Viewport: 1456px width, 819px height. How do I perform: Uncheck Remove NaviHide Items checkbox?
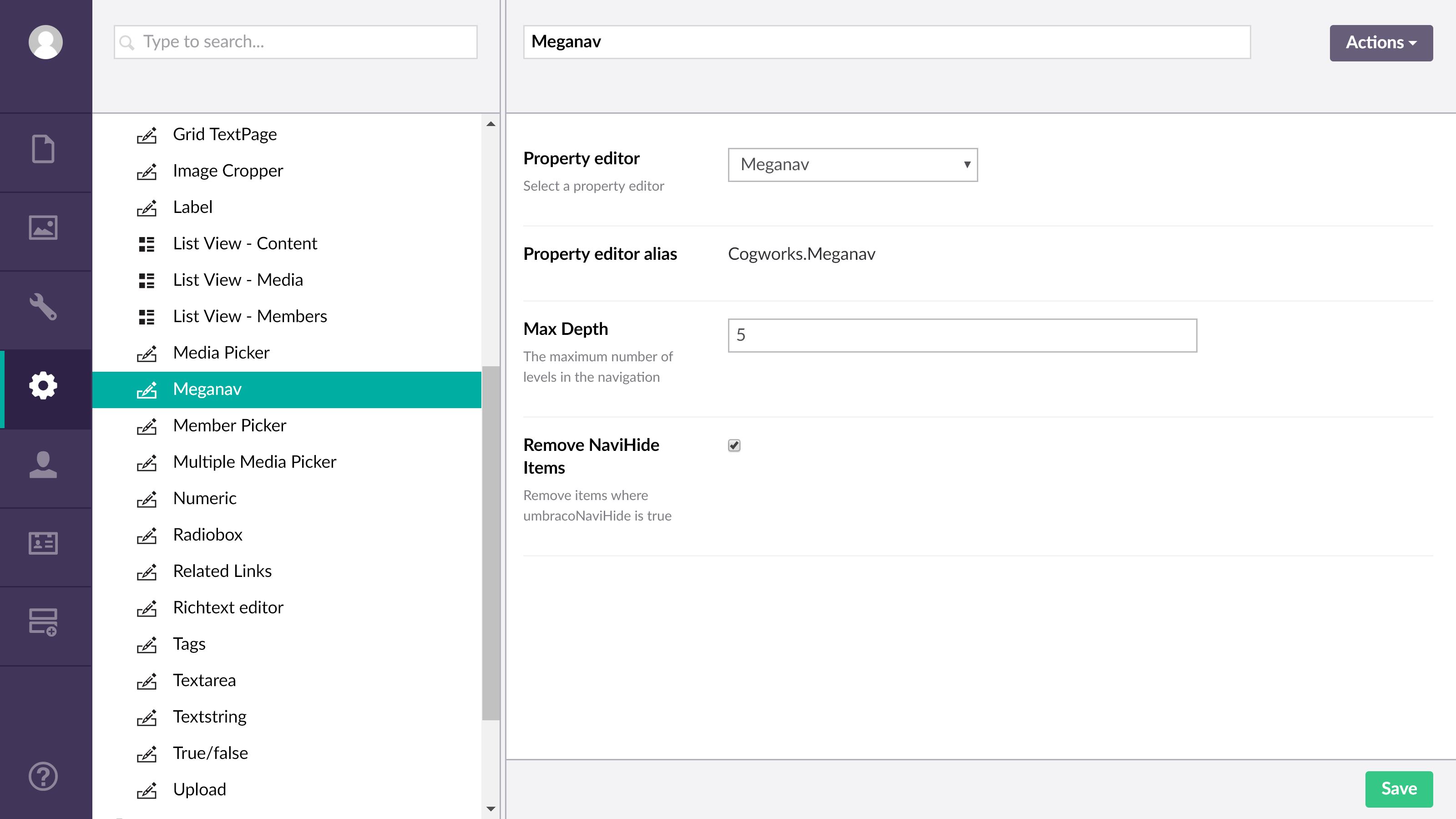point(734,445)
